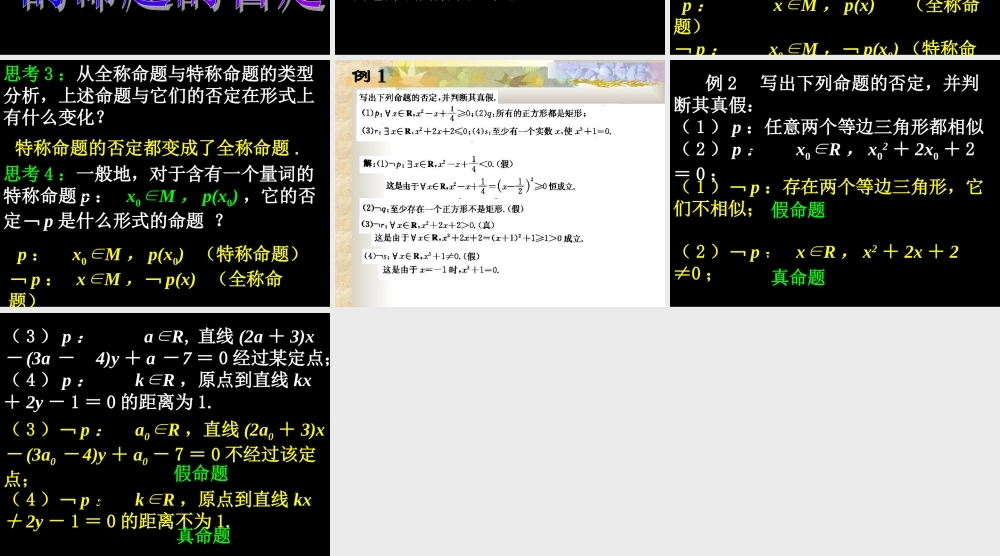
Task: Click the 真命题 label under (4) ¬p
Action: [x=203, y=536]
